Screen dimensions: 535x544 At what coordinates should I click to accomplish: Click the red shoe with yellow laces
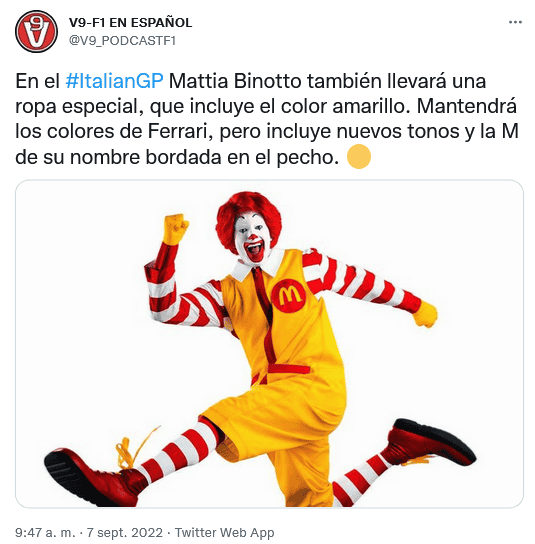[94, 477]
